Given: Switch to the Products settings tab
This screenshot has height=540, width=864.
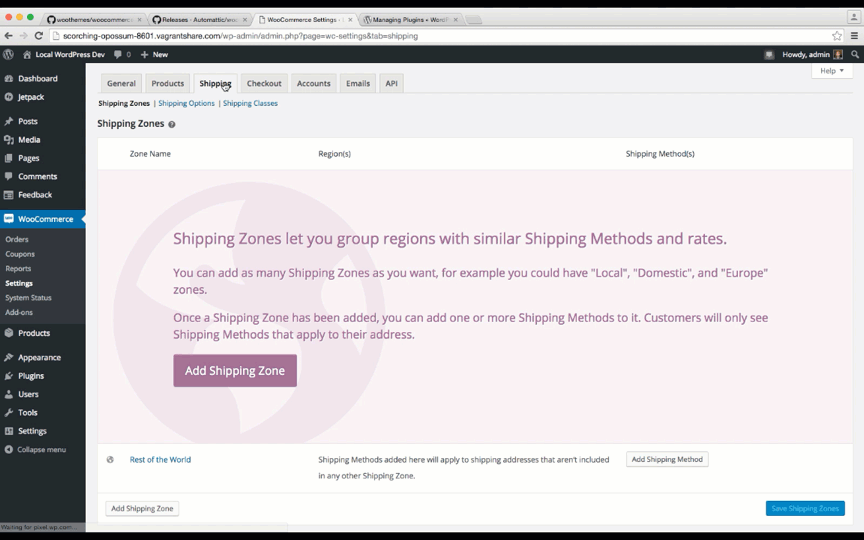Looking at the screenshot, I should click(168, 83).
